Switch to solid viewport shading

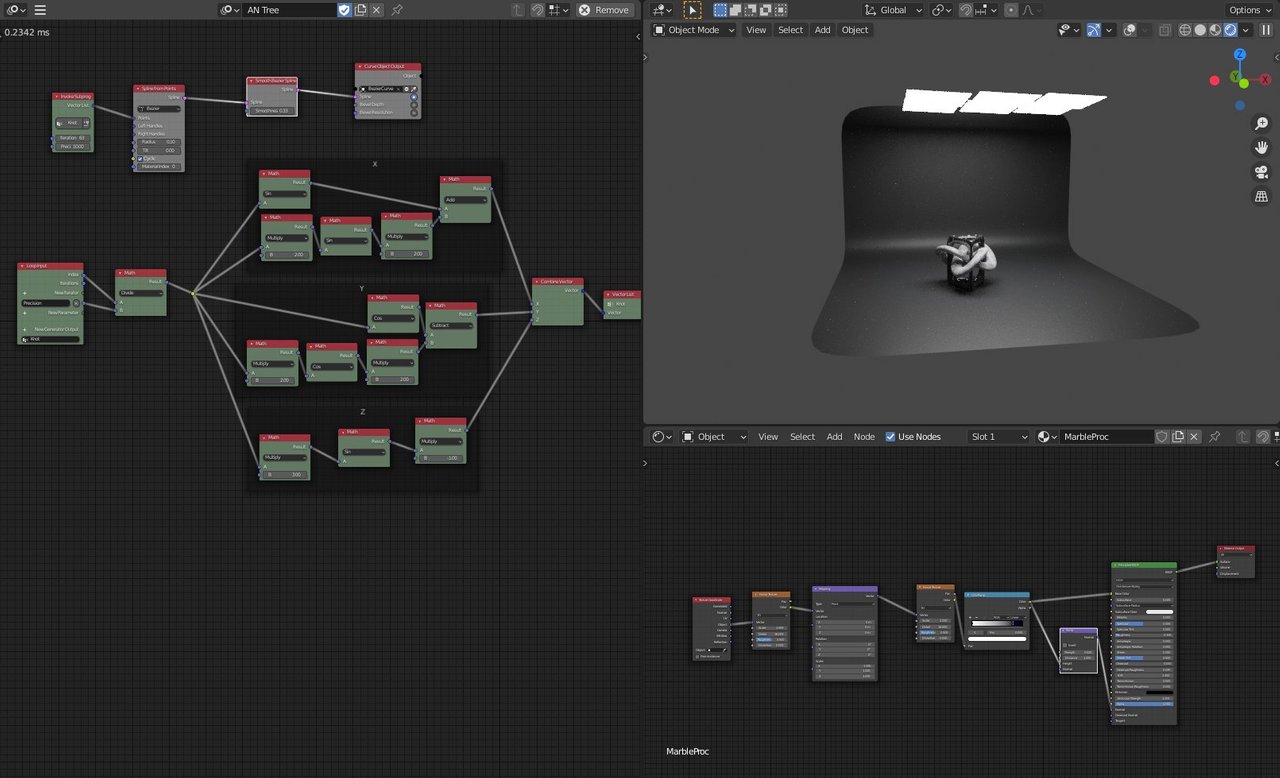1201,30
